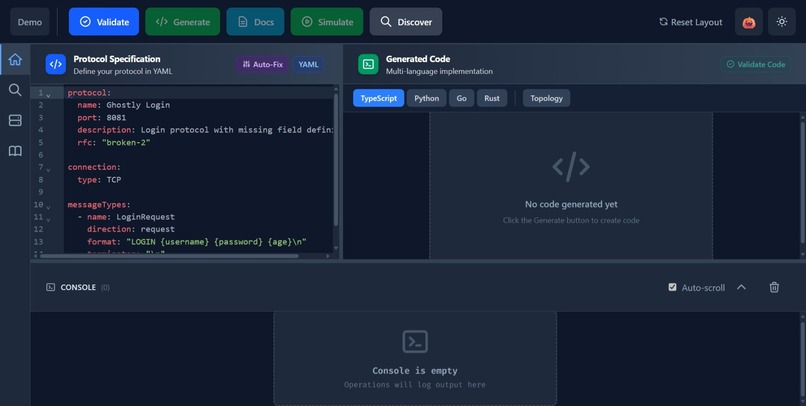Click the Auto-Fix button

[263, 64]
